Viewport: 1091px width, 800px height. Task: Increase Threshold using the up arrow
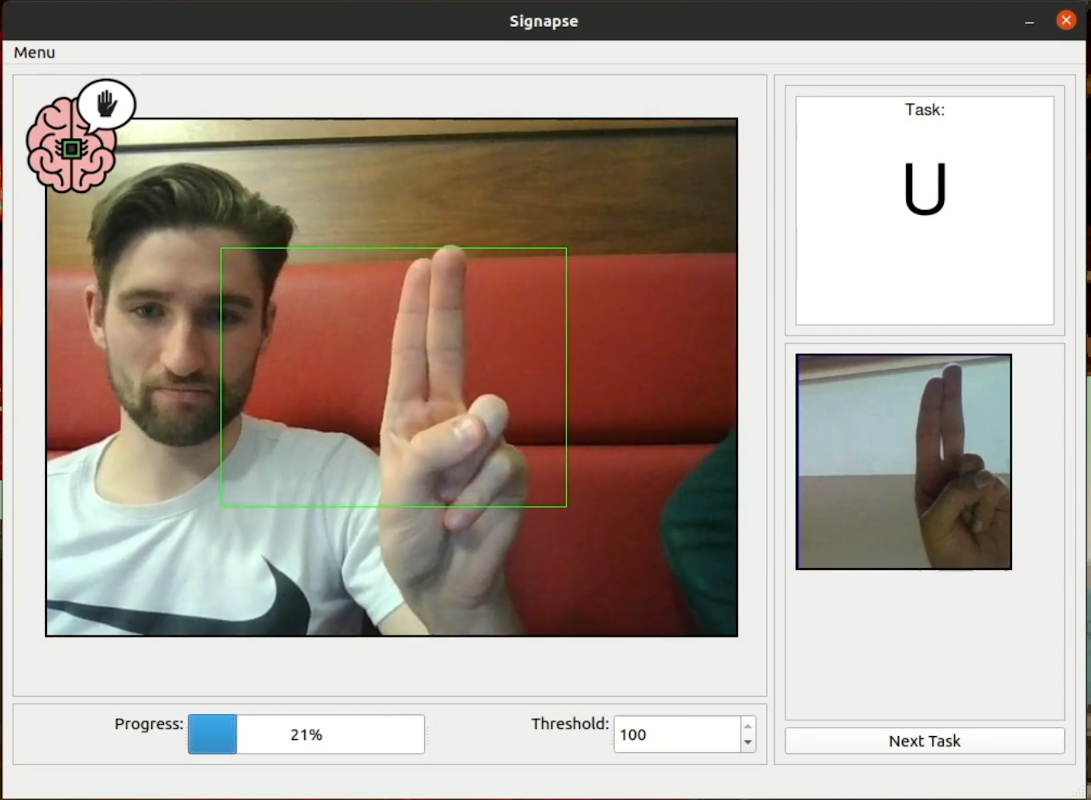(x=746, y=727)
